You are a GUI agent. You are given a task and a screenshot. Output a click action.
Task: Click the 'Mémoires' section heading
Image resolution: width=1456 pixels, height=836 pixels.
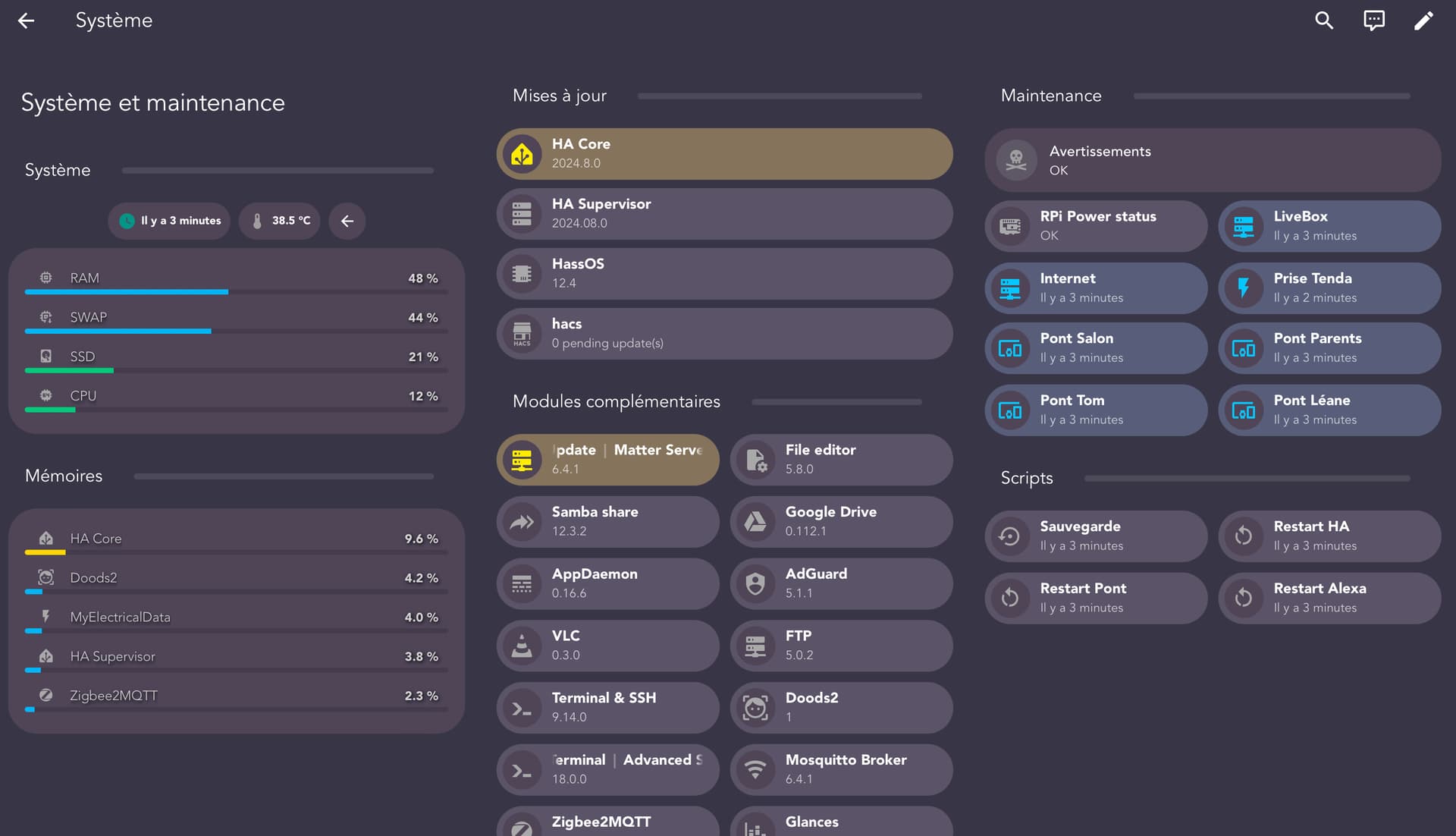pos(64,476)
